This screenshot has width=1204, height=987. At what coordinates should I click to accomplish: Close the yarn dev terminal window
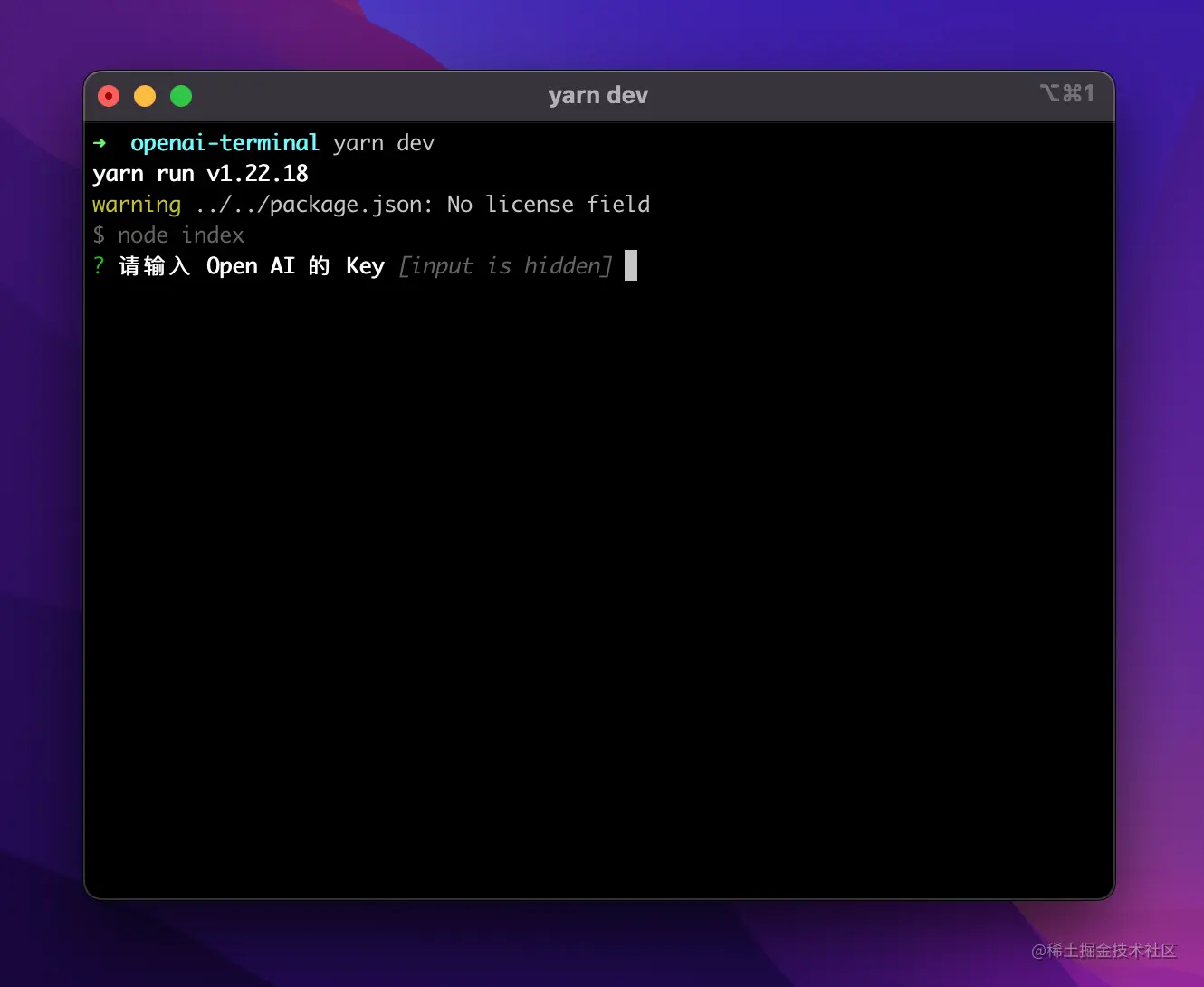[109, 96]
